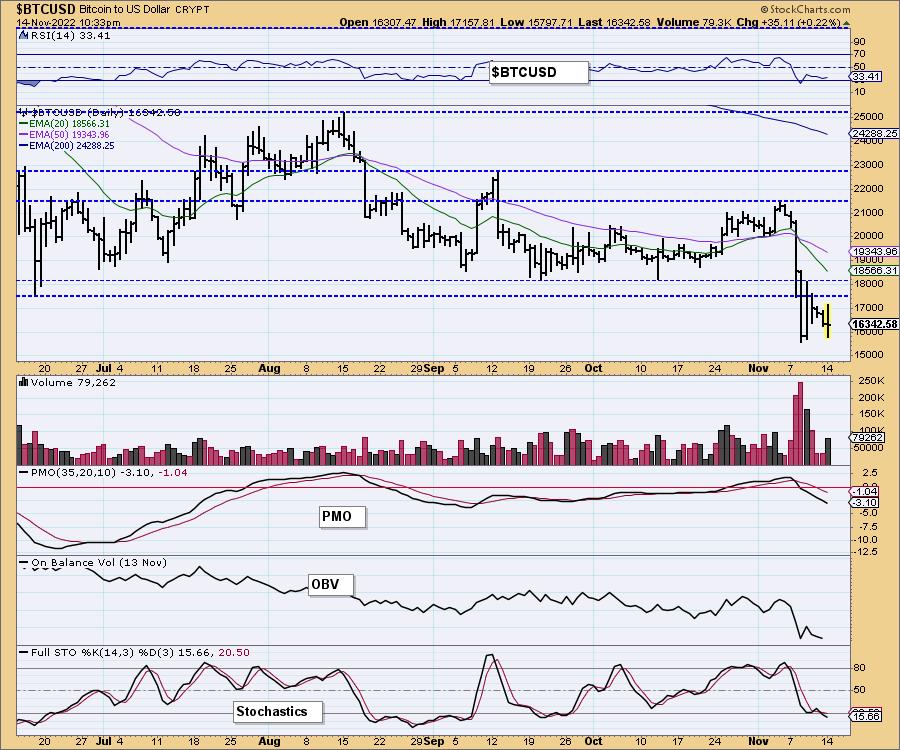Screen dimensions: 900x750
Task: Click the 24288.25 EMA value tag
Action: [x=873, y=134]
